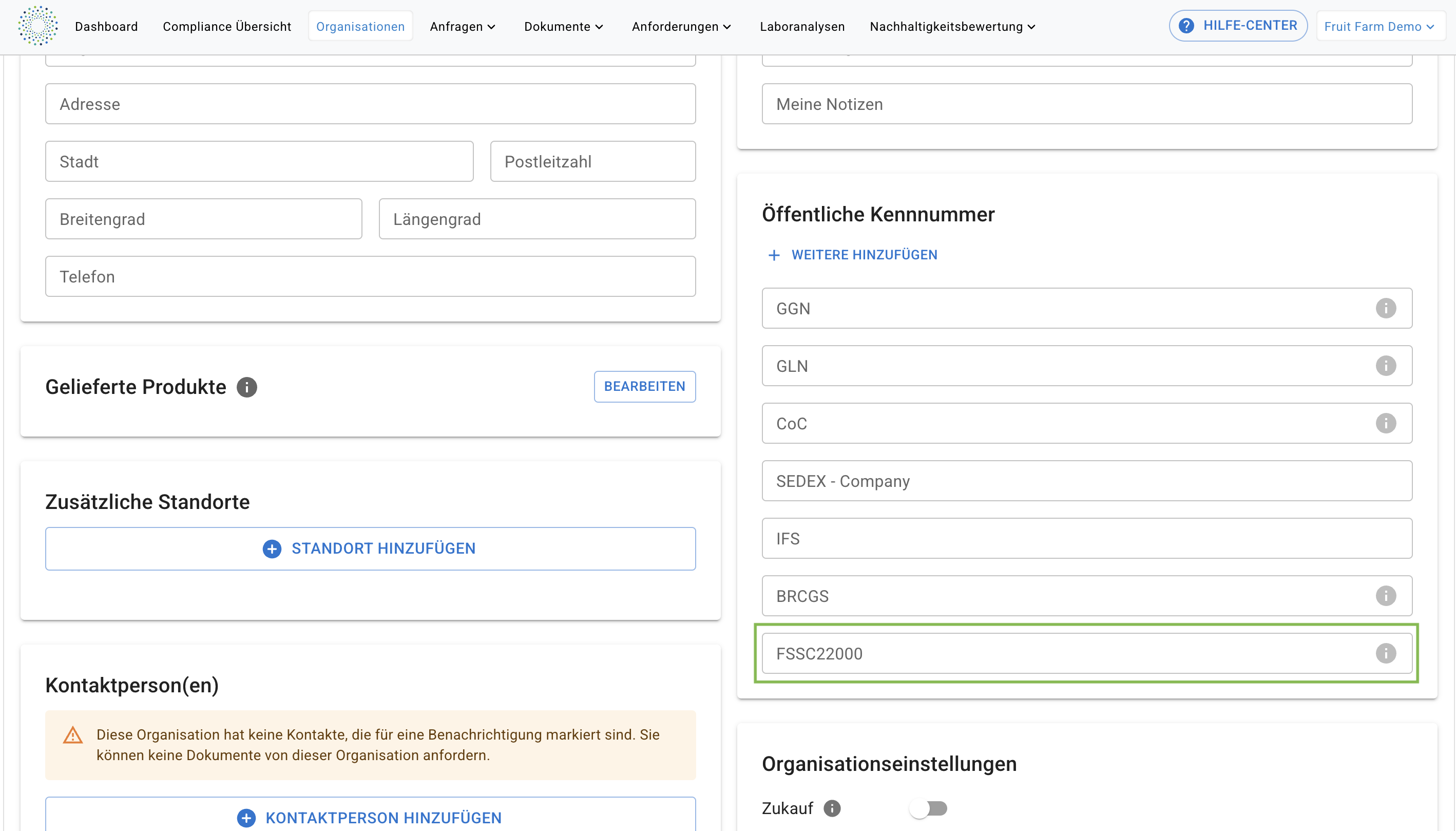Go to Compliance Übersicht
This screenshot has width=1456, height=831.
coord(227,26)
